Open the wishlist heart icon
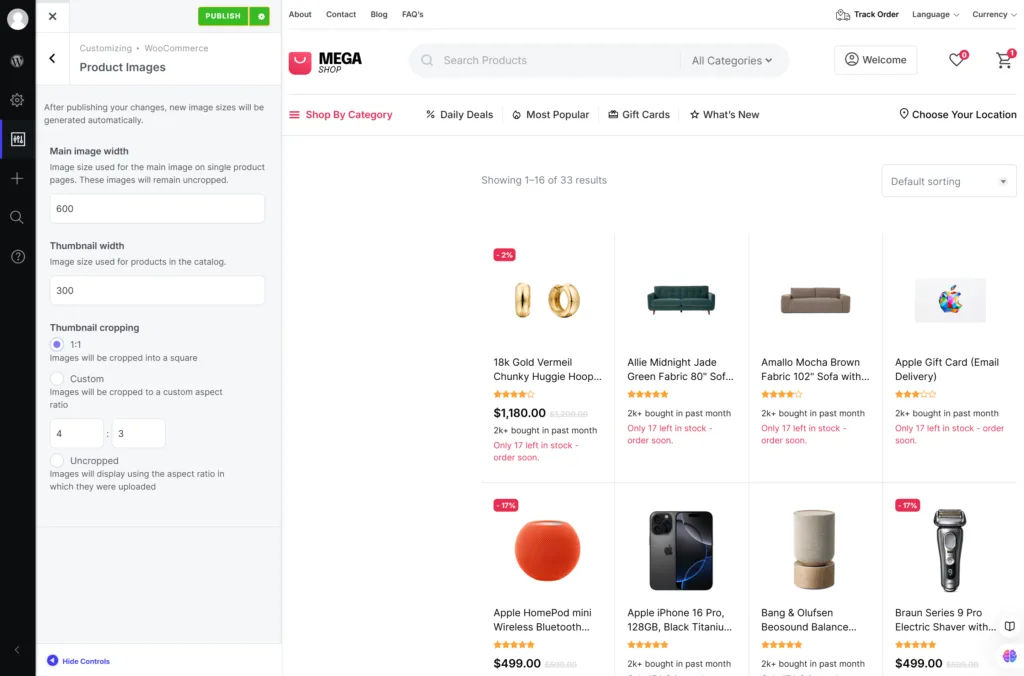Viewport: 1024px width, 676px height. tap(957, 59)
